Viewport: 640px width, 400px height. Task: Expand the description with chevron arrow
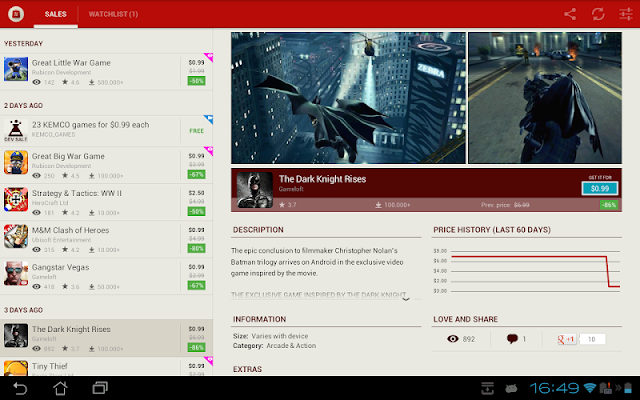[x=406, y=299]
